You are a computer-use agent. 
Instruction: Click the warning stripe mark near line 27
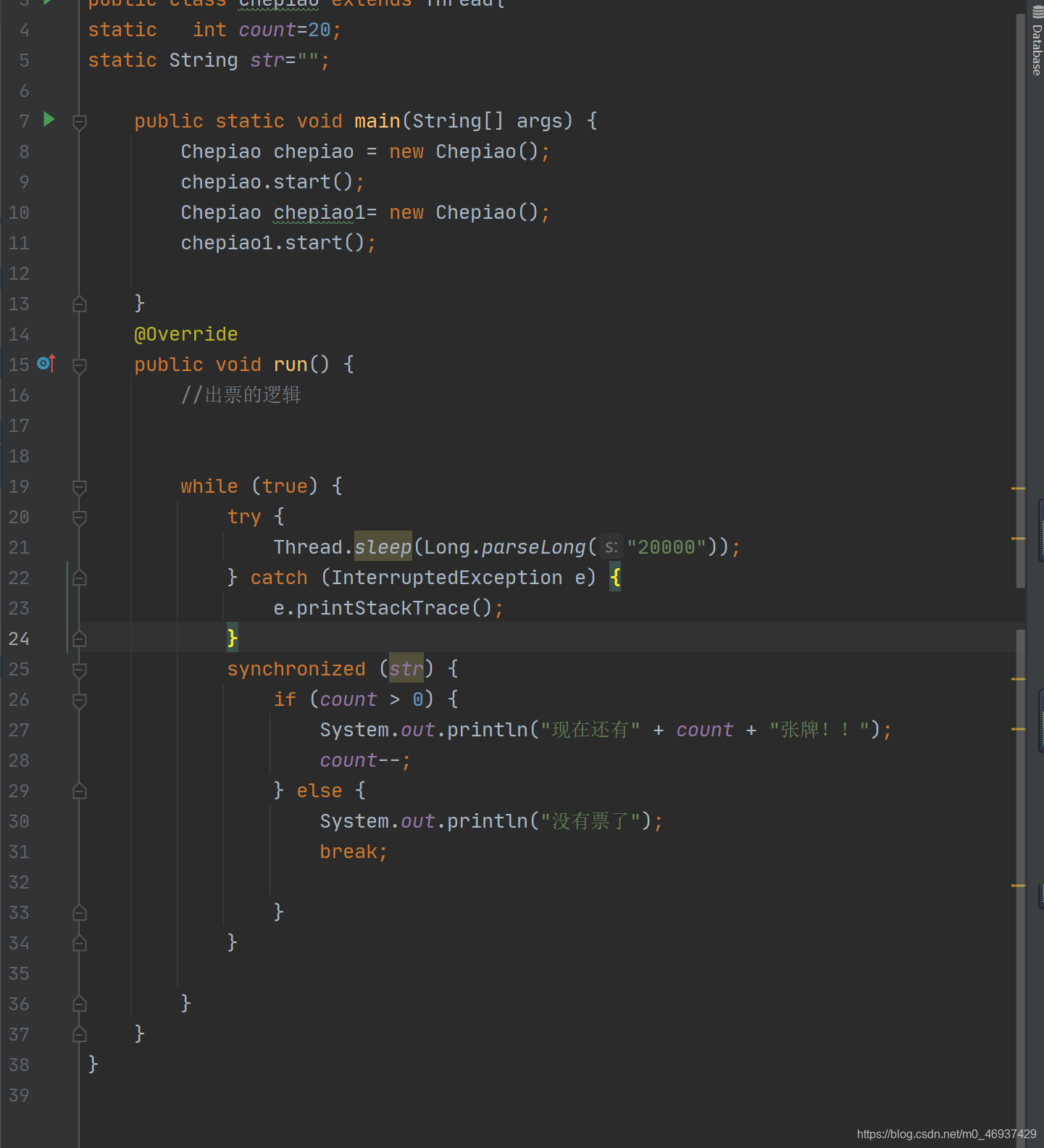1018,729
